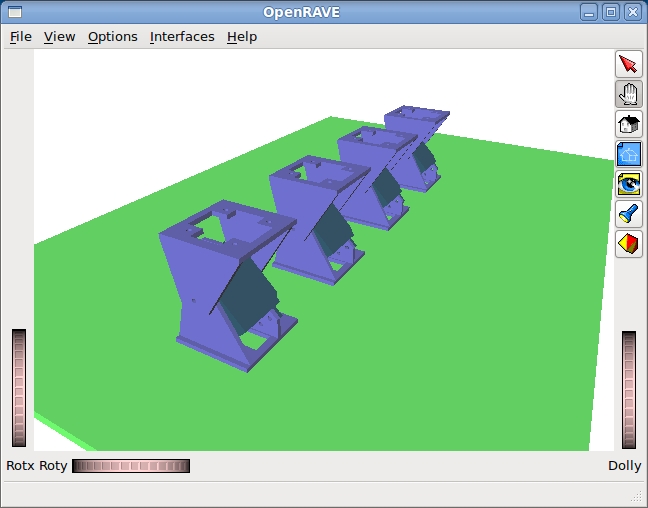
Task: Reset camera with the Home icon
Action: click(x=628, y=124)
